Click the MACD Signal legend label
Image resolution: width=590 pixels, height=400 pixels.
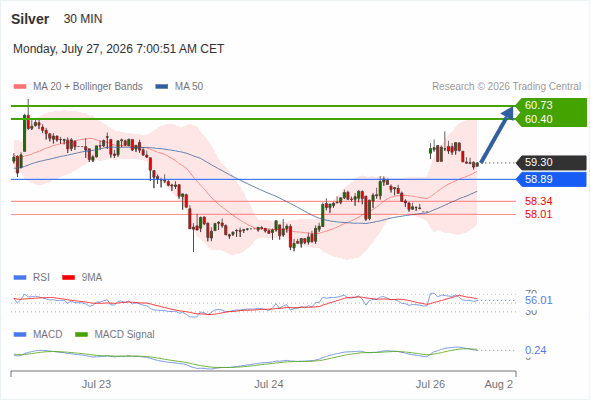point(125,335)
